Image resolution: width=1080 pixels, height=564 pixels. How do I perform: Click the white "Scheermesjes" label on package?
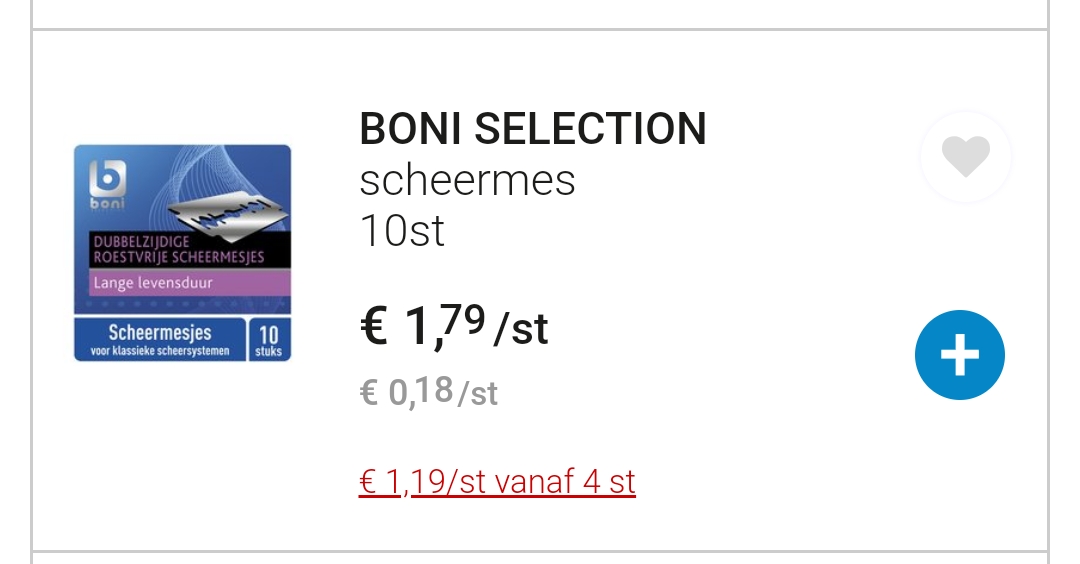coord(160,332)
